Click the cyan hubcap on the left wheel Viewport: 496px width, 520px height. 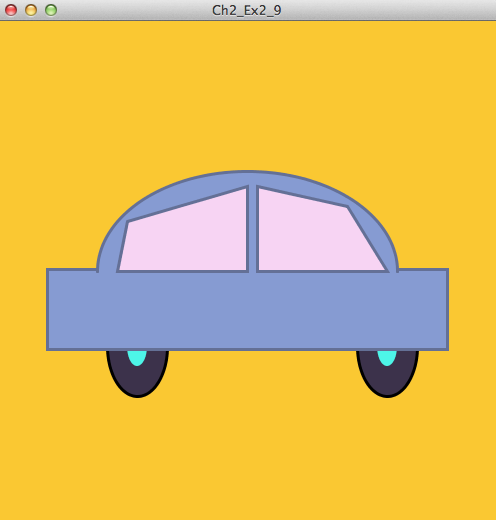click(x=137, y=358)
